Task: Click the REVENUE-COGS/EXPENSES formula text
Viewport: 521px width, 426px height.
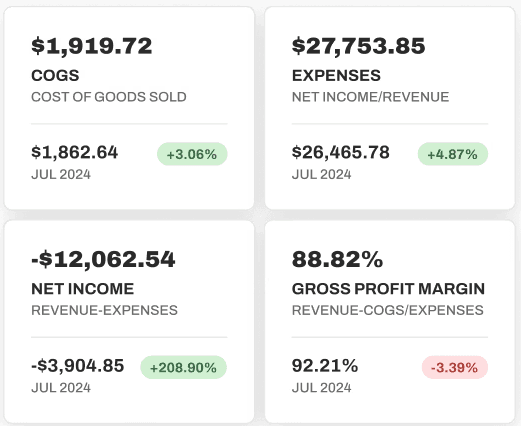Action: pos(388,310)
